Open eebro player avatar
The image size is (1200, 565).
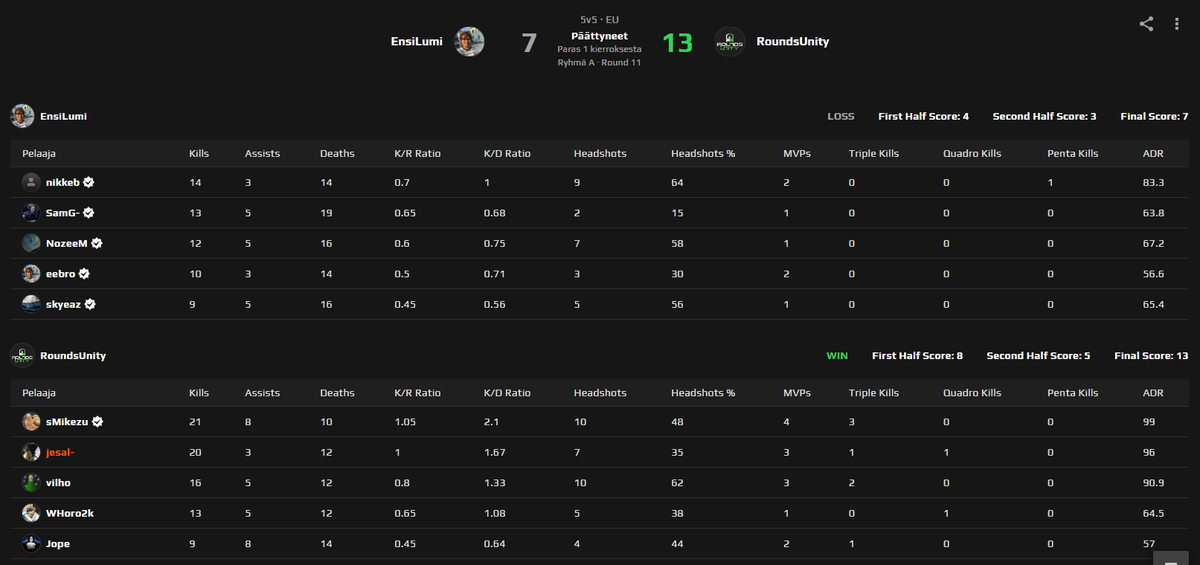click(31, 274)
